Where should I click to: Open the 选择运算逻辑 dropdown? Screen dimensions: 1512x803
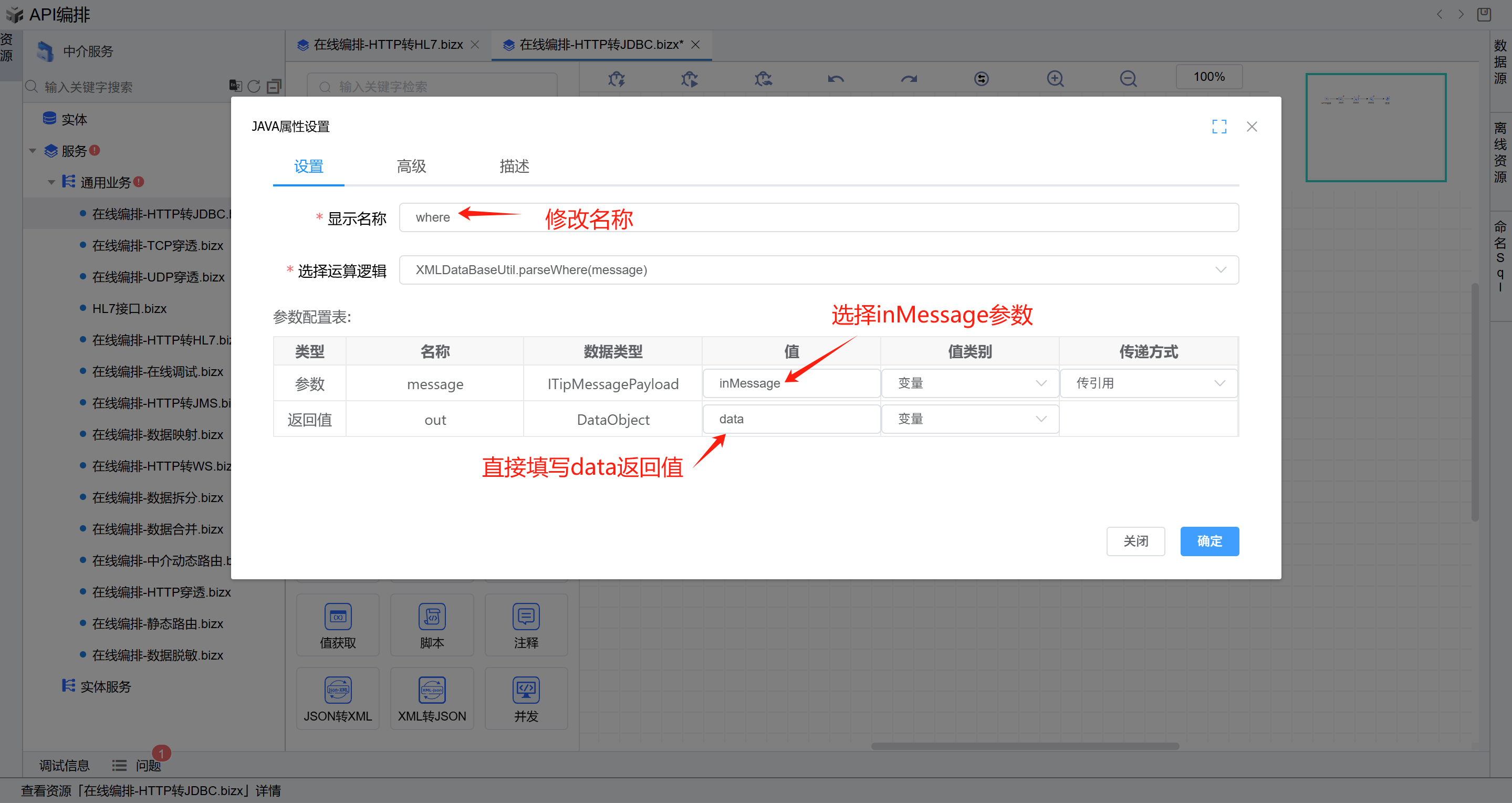[819, 270]
